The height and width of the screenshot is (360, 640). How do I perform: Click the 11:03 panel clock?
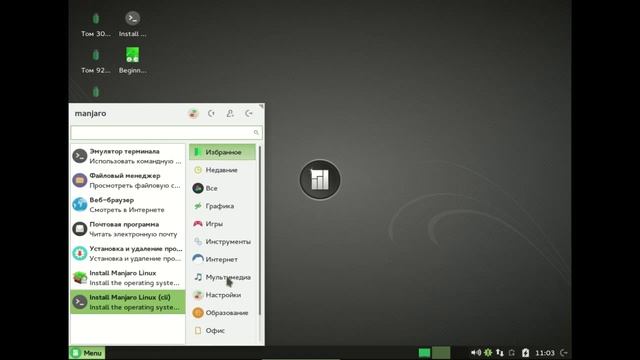click(x=545, y=353)
